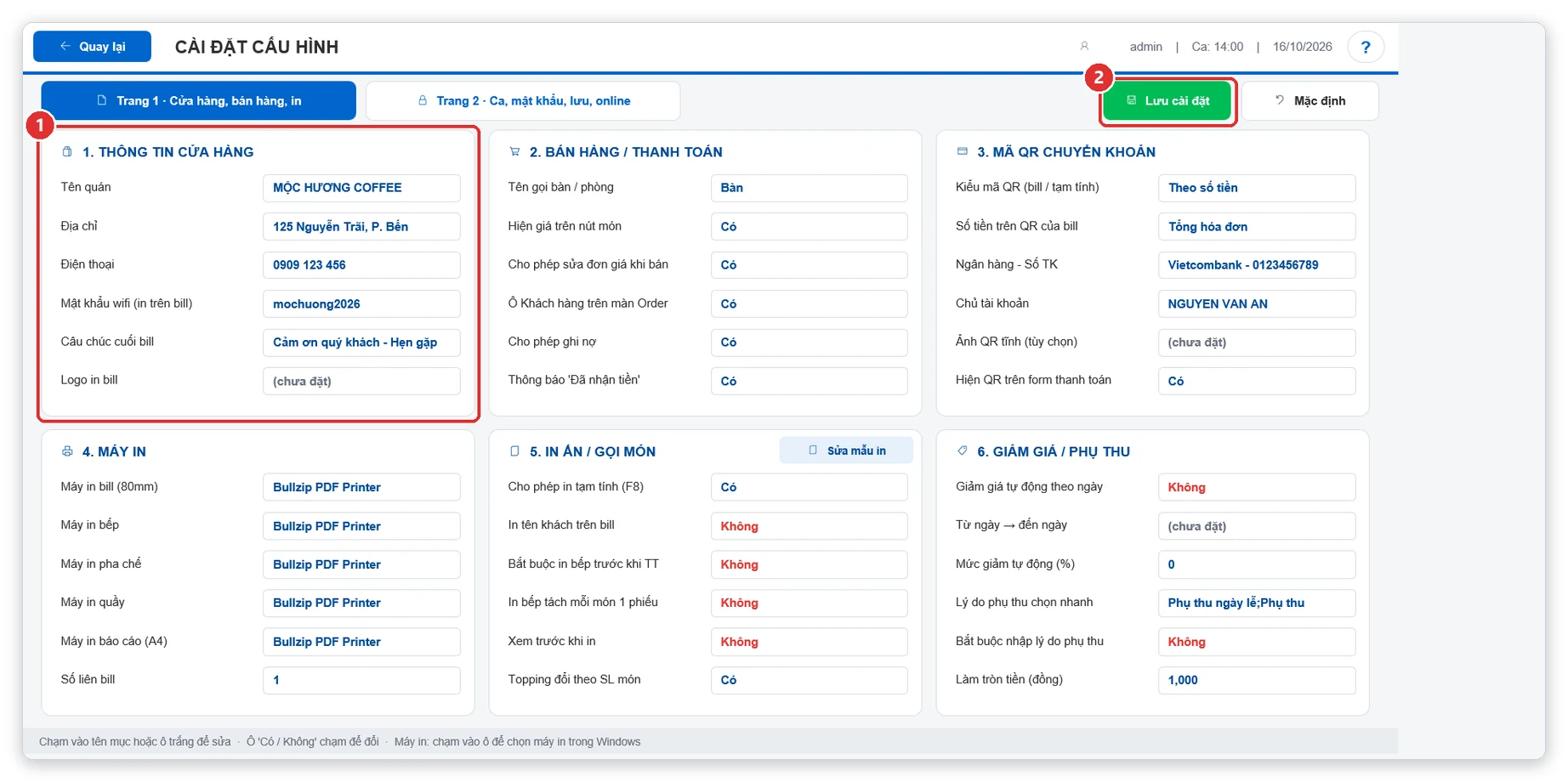Toggle Hiện QR trên form thanh toán

click(1257, 382)
